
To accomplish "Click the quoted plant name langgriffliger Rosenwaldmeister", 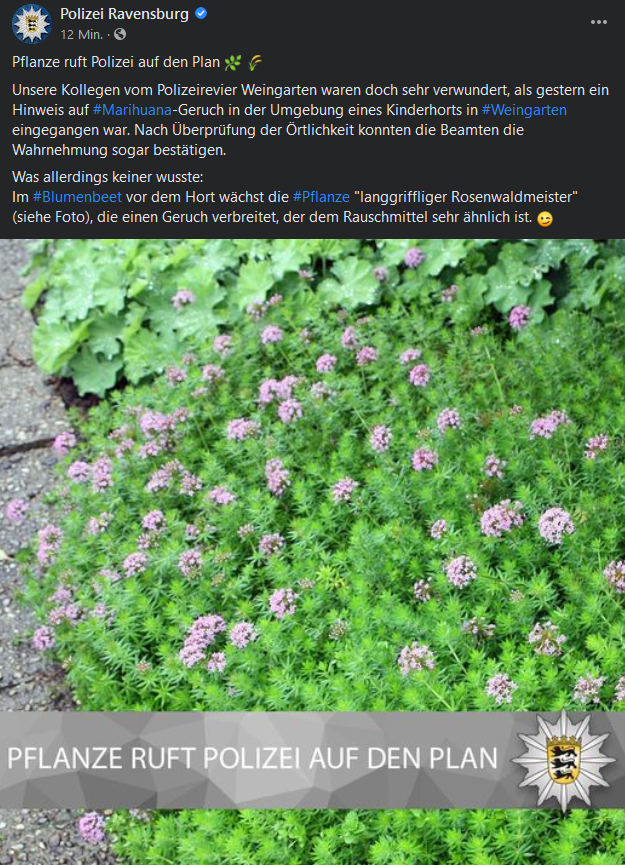I will [x=466, y=197].
